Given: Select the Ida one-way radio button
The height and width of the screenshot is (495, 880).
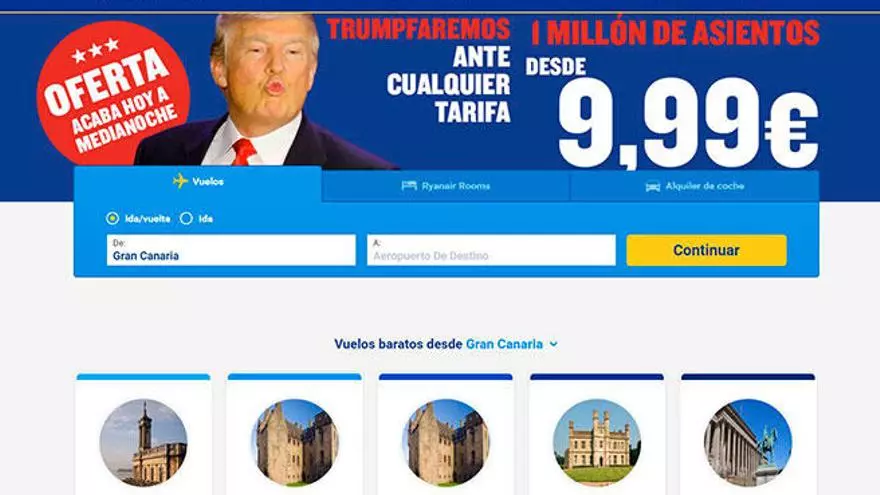Looking at the screenshot, I should [x=186, y=218].
